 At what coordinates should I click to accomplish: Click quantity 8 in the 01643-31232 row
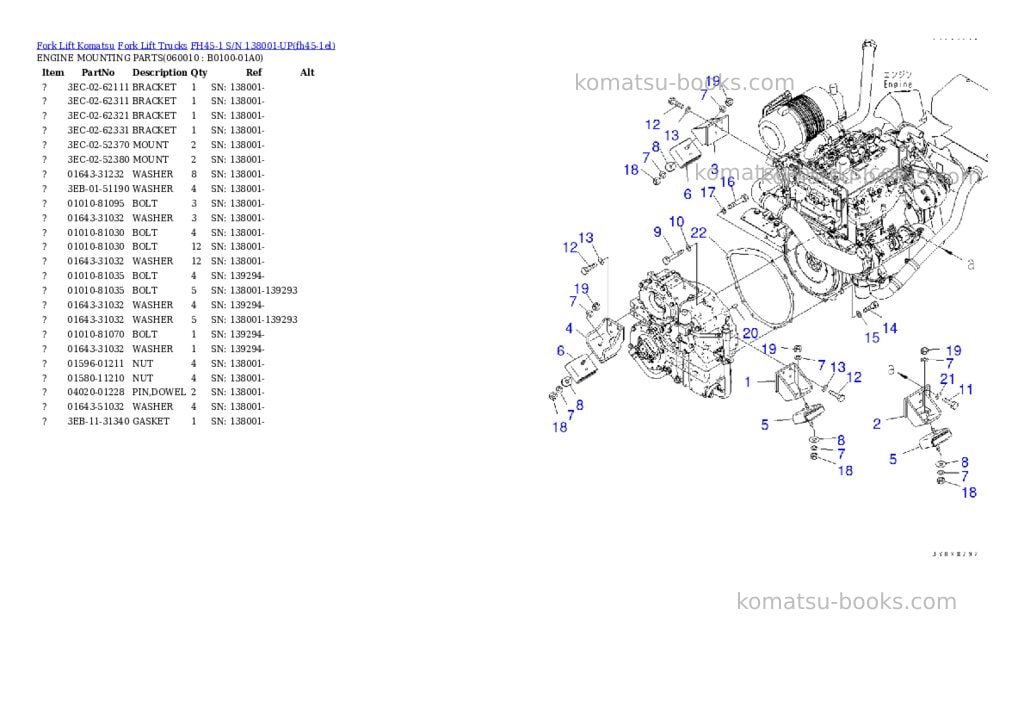[x=194, y=174]
